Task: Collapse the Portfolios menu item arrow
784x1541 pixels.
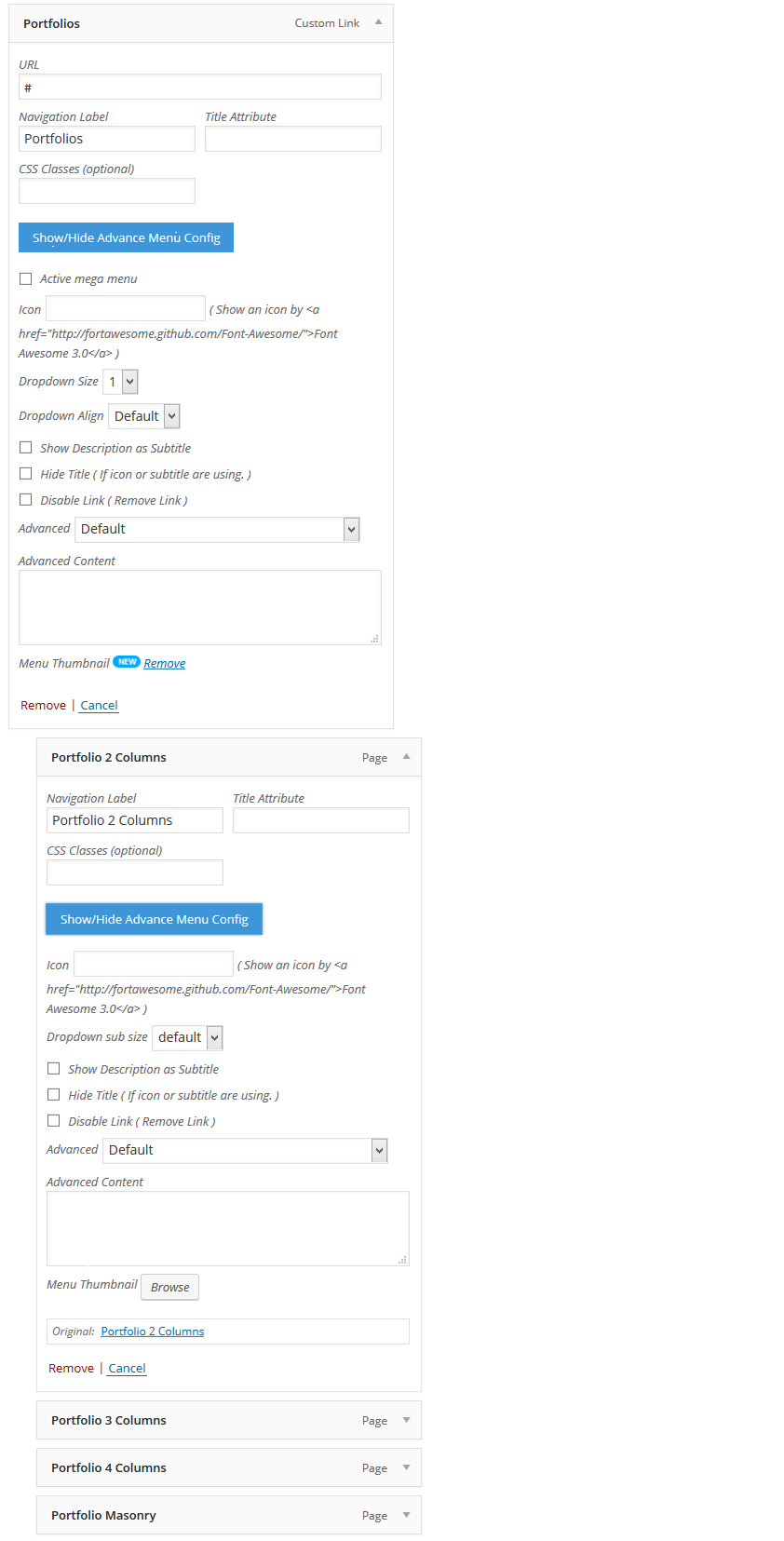Action: tap(378, 22)
